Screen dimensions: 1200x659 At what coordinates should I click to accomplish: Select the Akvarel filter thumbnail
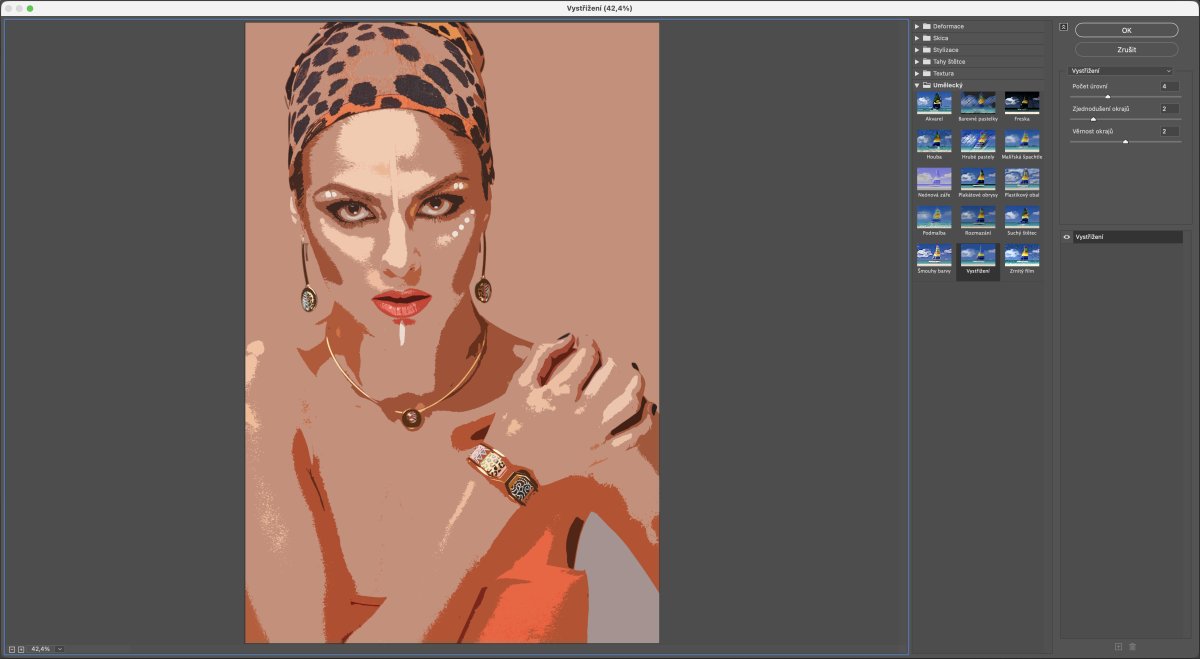[x=934, y=102]
